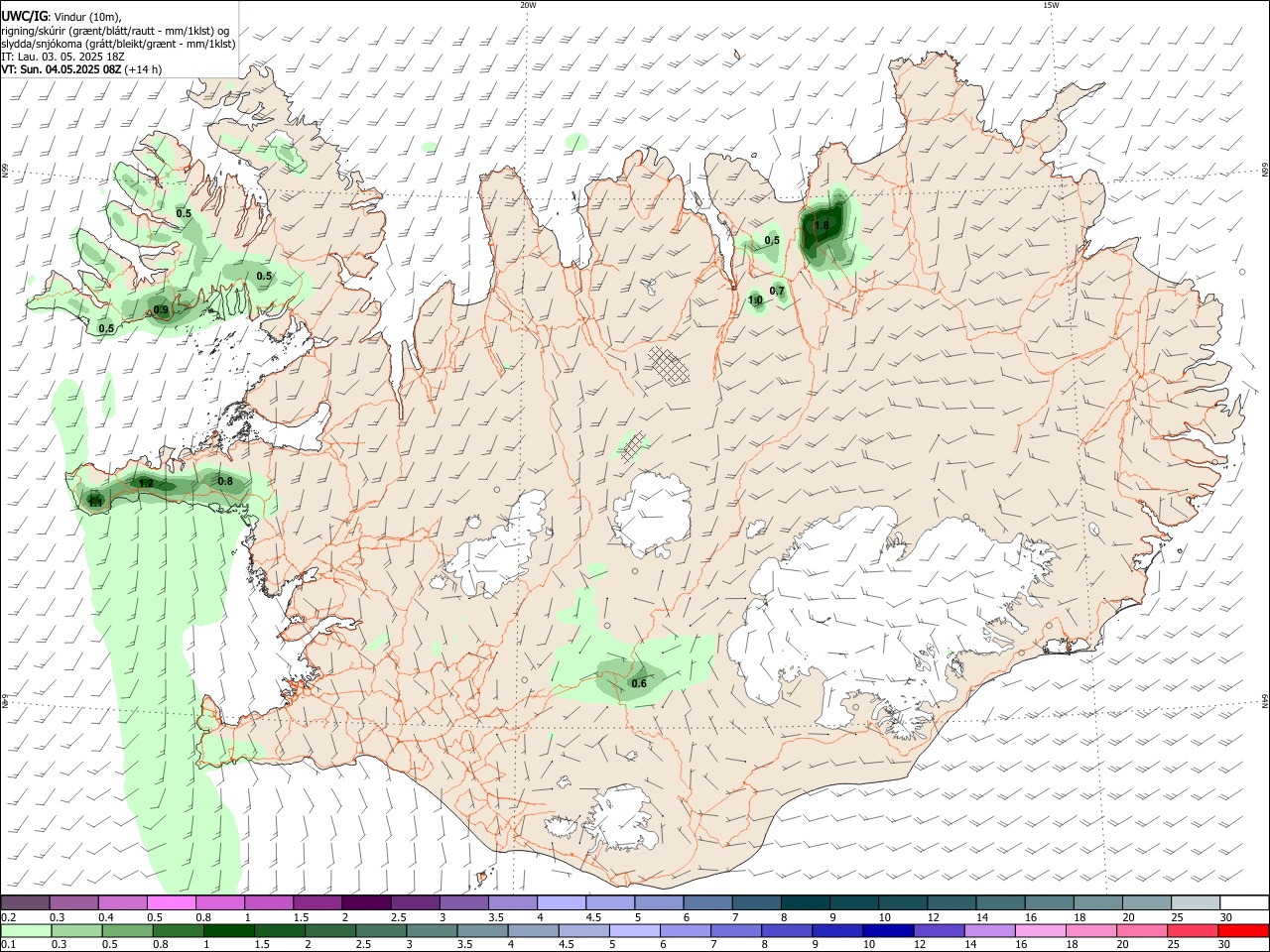Click the '0.4' label on the upper legend
The width and height of the screenshot is (1270, 952).
tap(106, 917)
